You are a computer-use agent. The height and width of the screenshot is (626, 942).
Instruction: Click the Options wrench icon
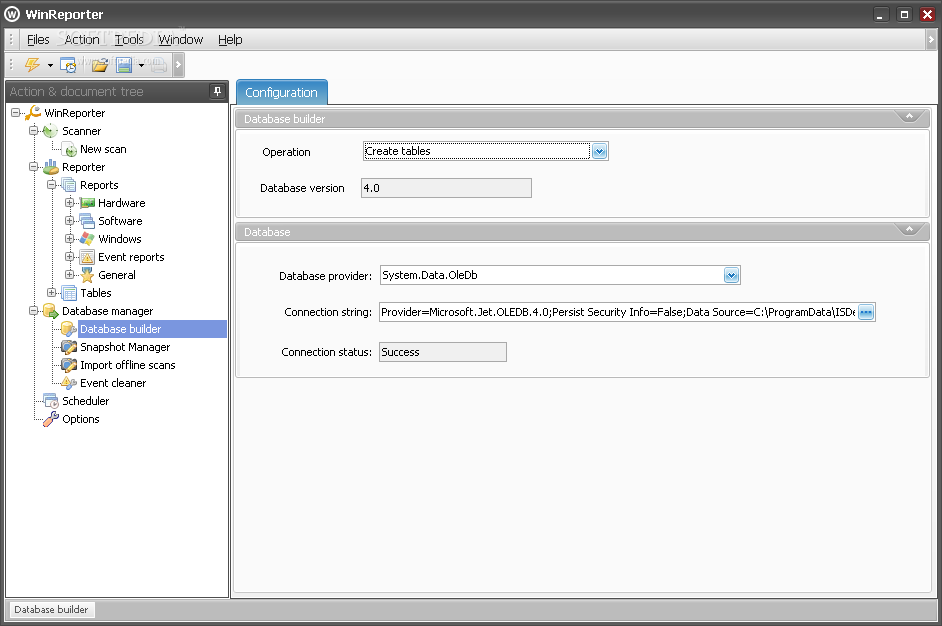(51, 419)
